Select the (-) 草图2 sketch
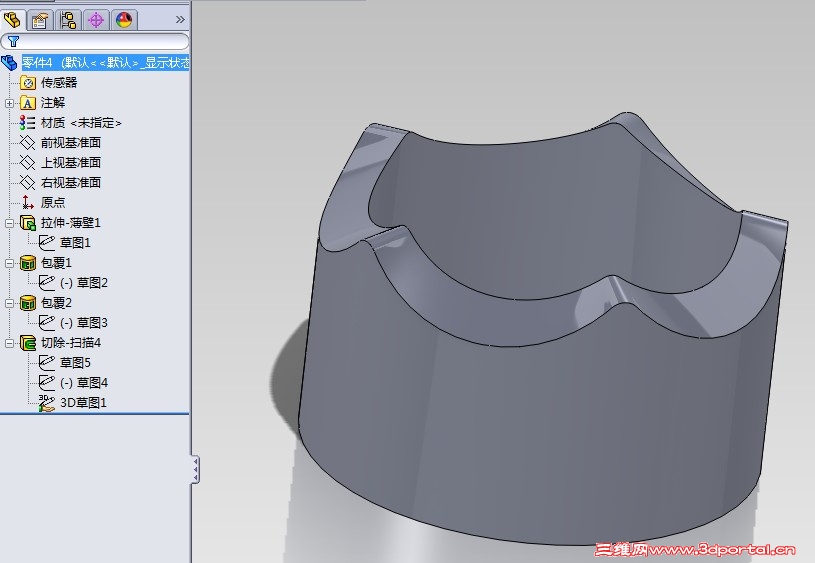The image size is (815, 563). 84,283
